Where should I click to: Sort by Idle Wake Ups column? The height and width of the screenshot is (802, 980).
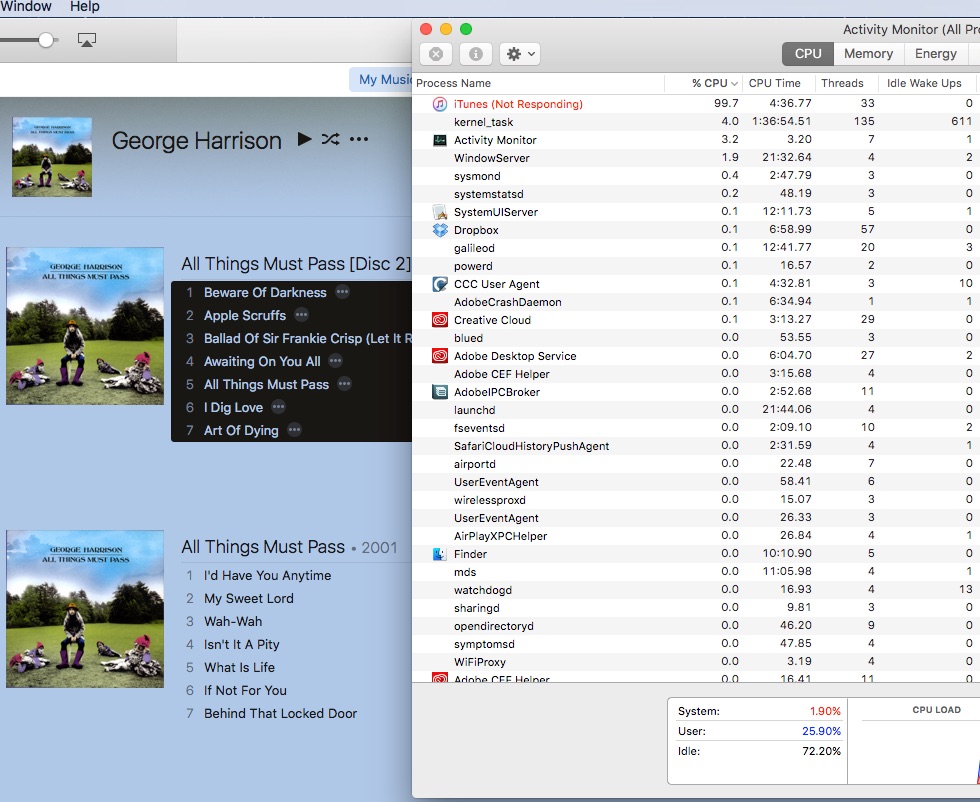coord(926,83)
